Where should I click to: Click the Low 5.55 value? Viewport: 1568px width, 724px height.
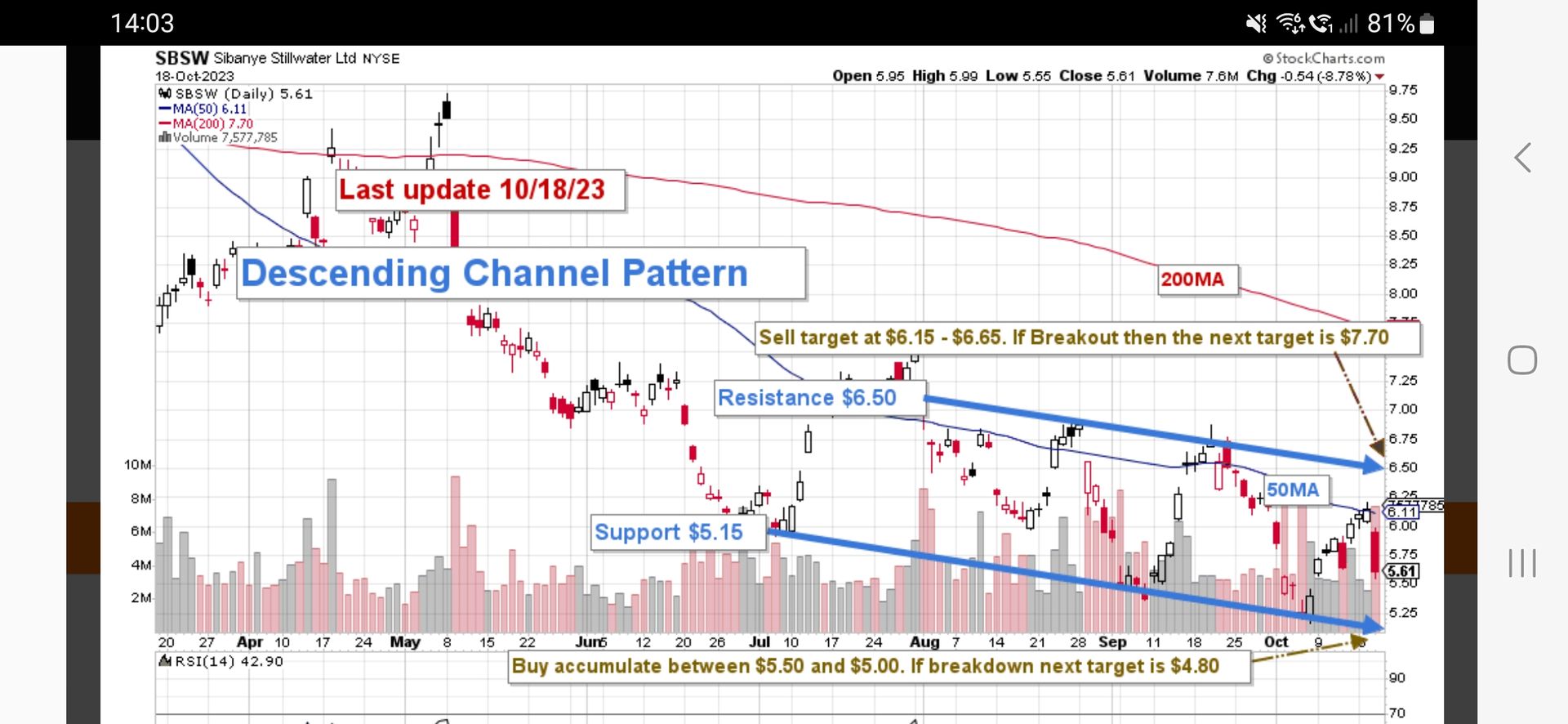click(1018, 76)
